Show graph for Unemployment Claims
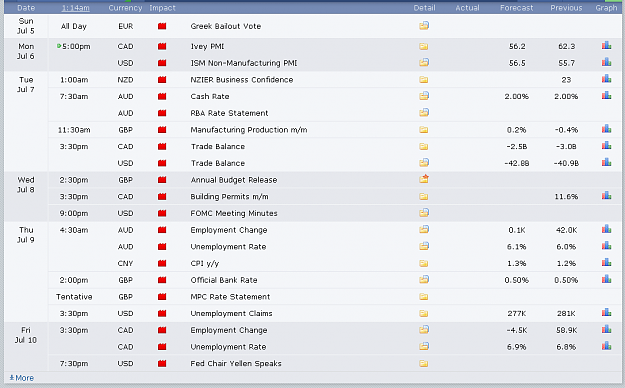The width and height of the screenshot is (625, 388). pos(606,313)
